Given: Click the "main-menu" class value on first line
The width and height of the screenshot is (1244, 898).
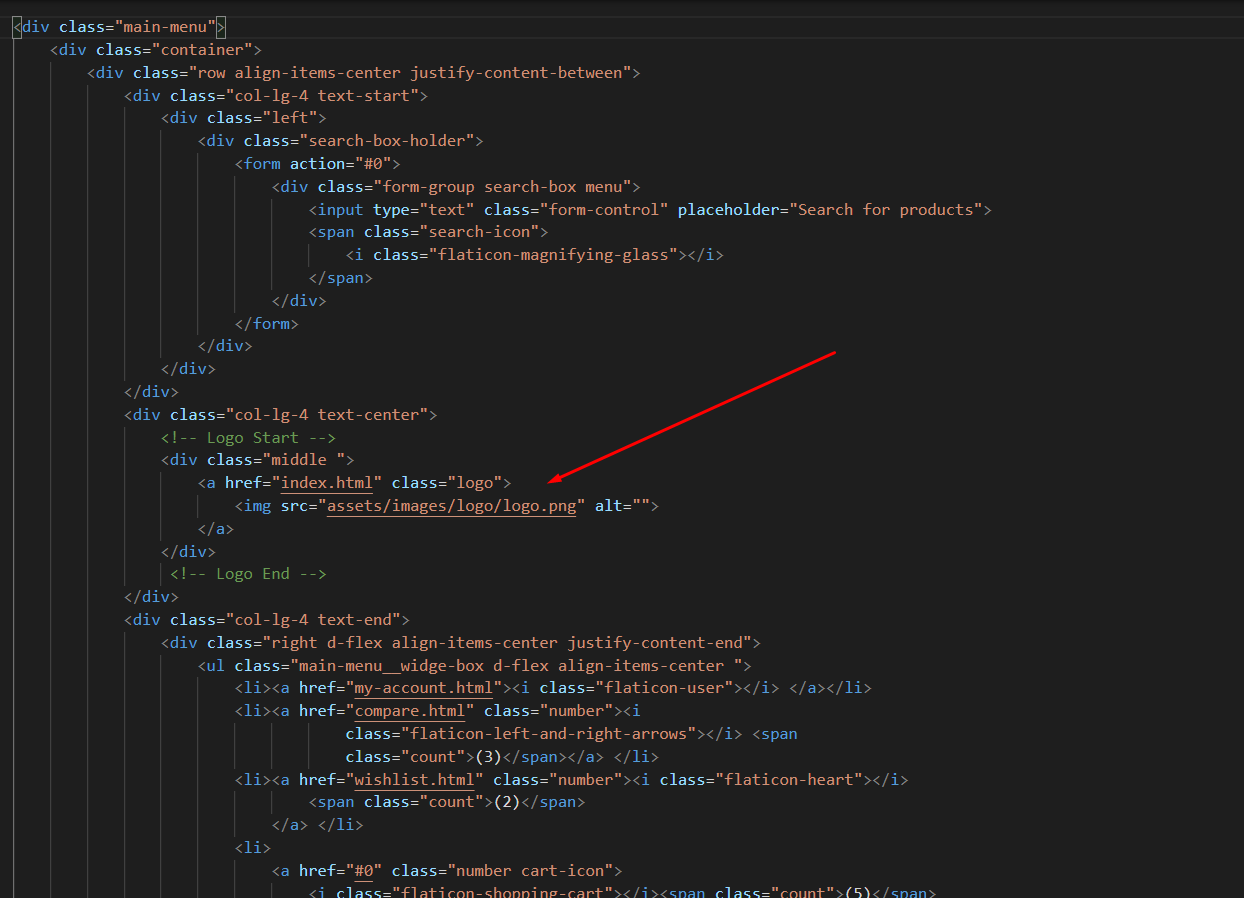Looking at the screenshot, I should (x=170, y=27).
